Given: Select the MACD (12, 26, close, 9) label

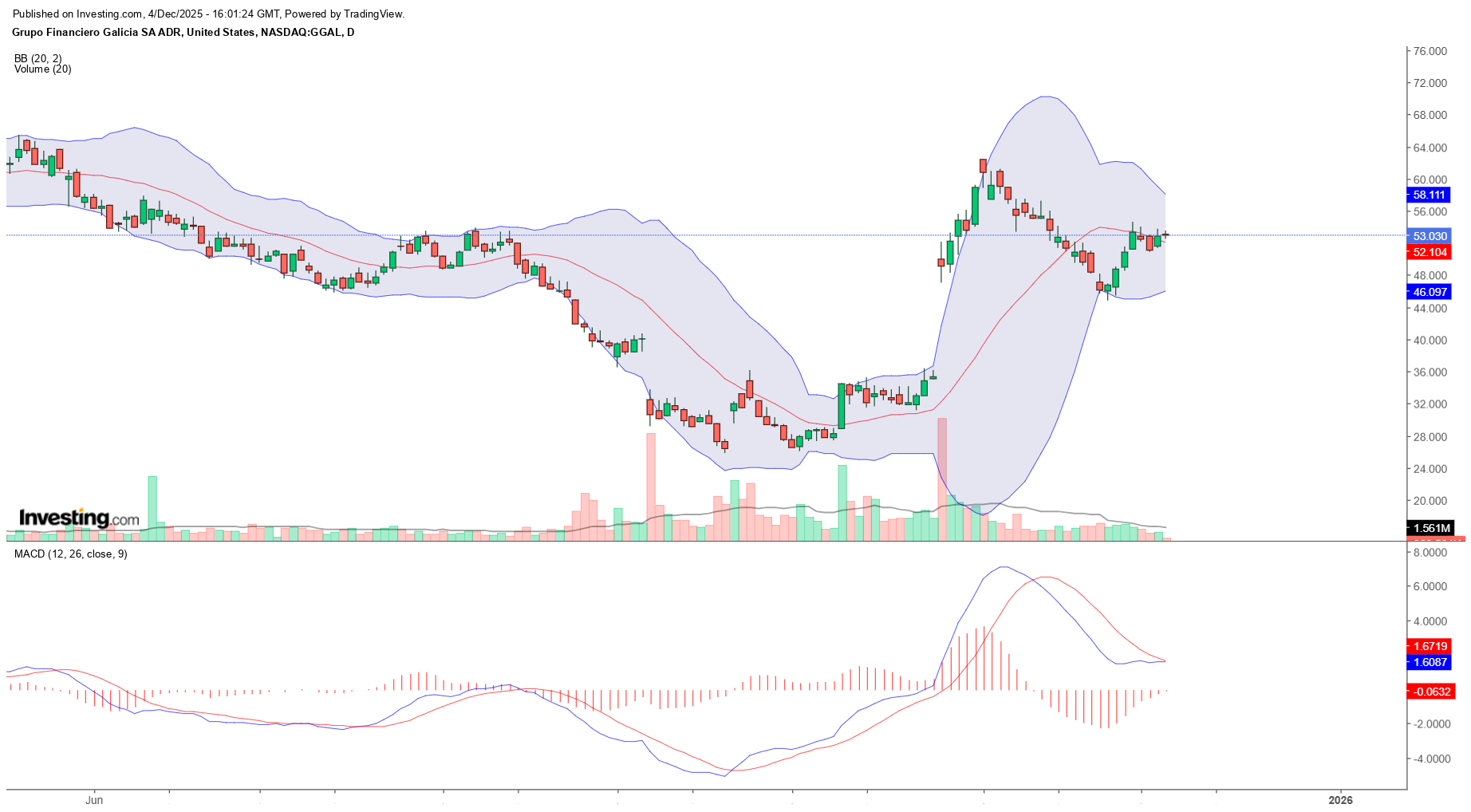Looking at the screenshot, I should [70, 554].
